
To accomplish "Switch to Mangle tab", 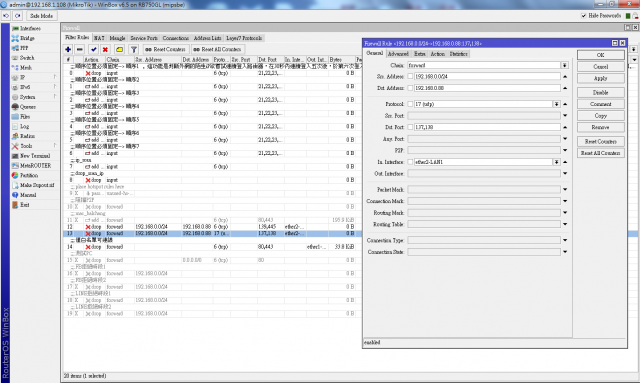I will (117, 38).
